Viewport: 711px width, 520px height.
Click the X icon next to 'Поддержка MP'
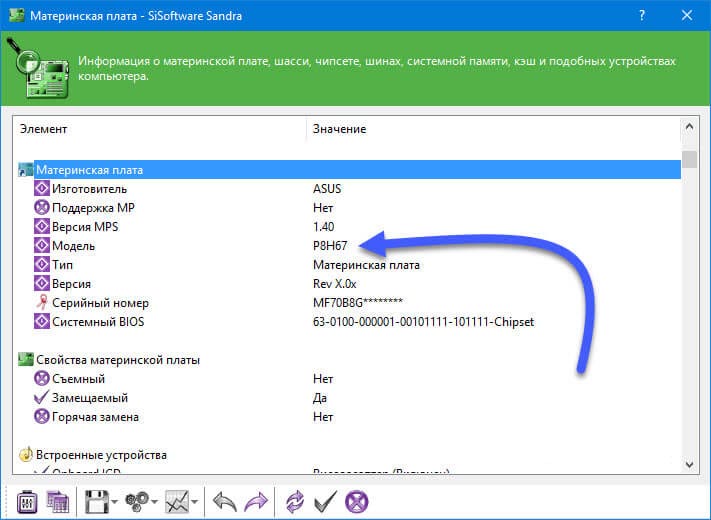[42, 207]
